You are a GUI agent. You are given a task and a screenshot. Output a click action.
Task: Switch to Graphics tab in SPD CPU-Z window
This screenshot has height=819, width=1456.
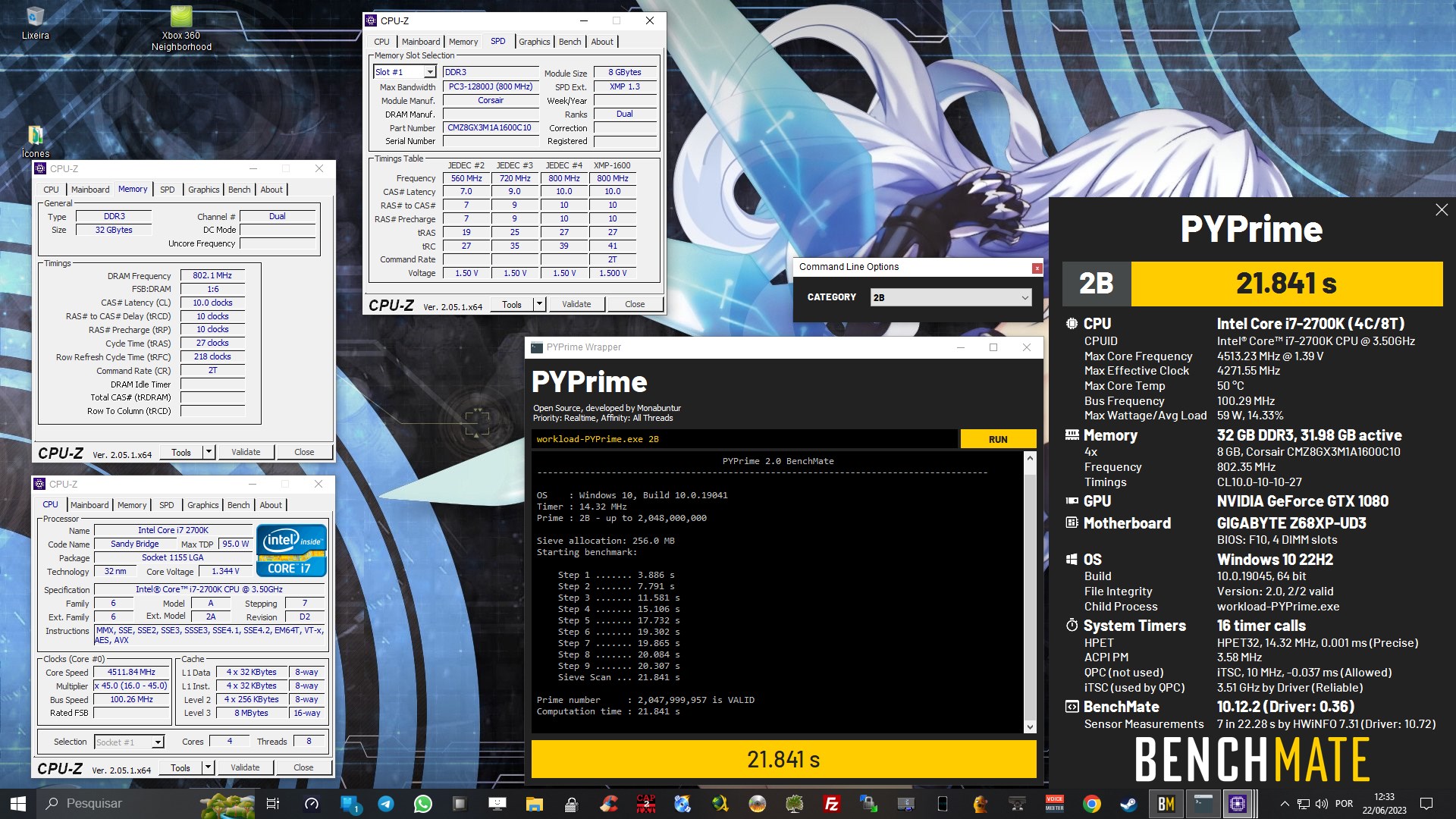point(535,42)
